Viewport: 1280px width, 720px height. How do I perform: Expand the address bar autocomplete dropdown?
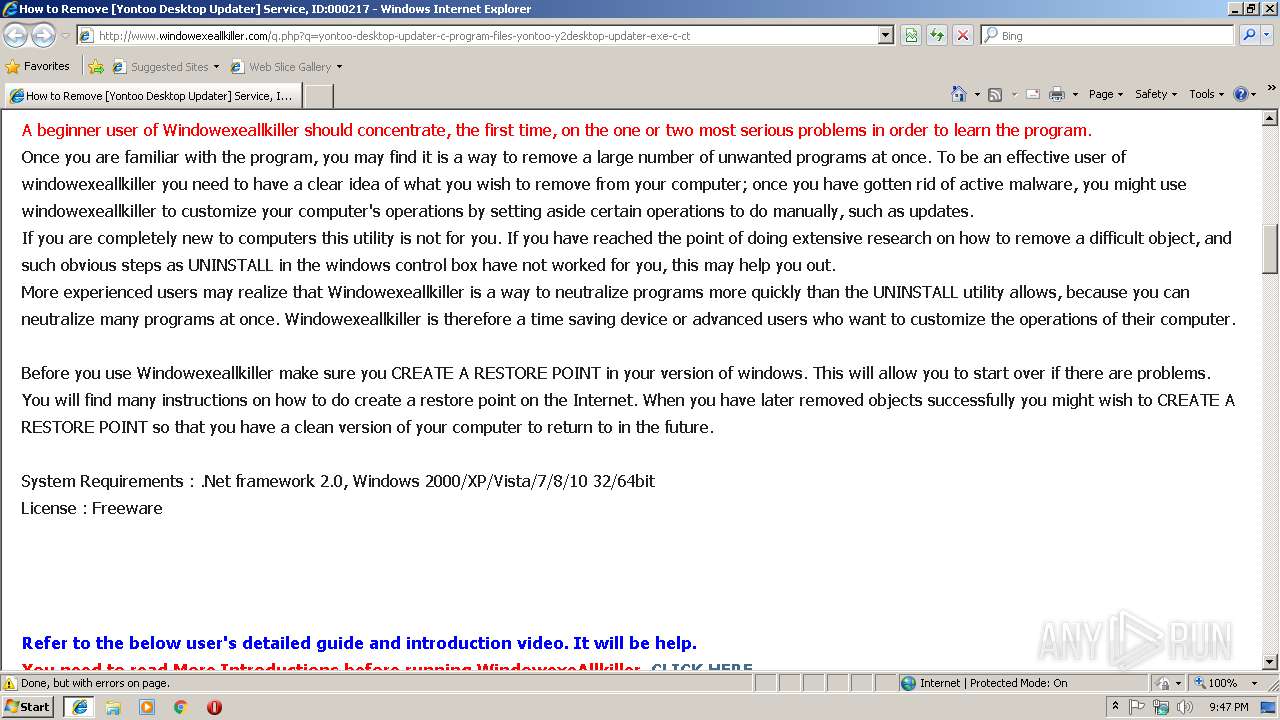coord(886,36)
